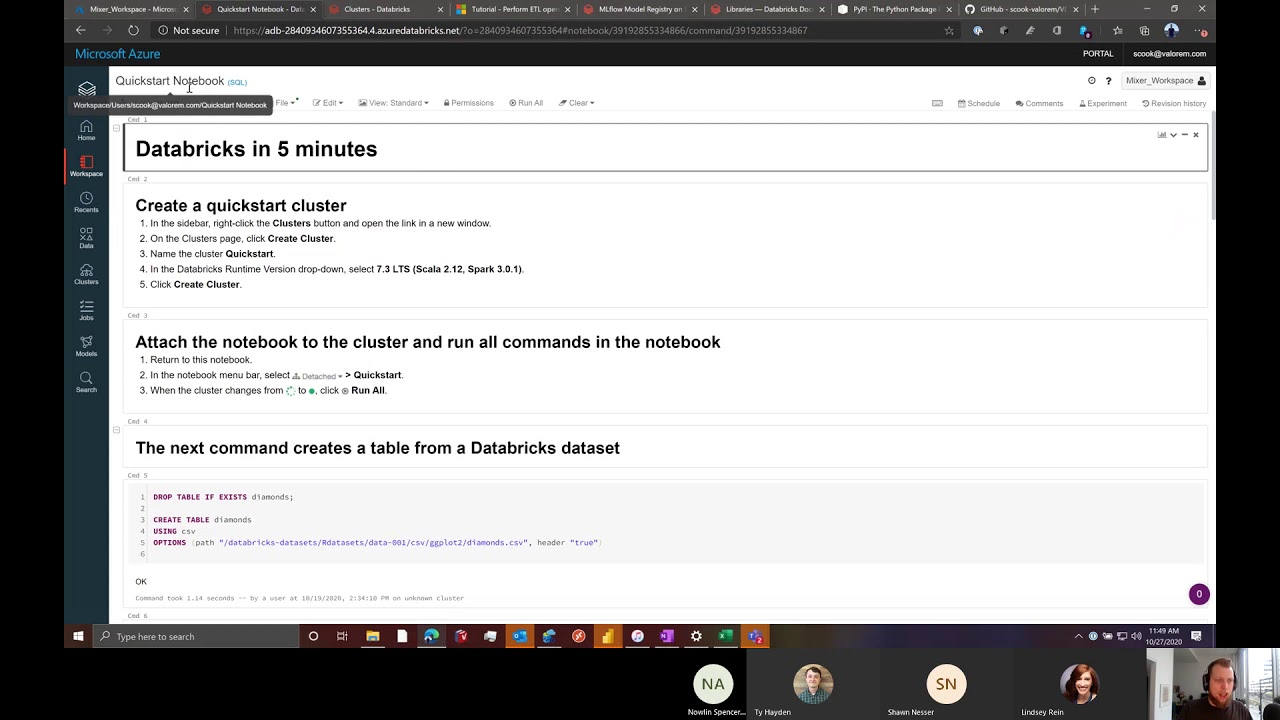Open the View: Standard dropdown
The width and height of the screenshot is (1280, 720).
pyautogui.click(x=393, y=103)
